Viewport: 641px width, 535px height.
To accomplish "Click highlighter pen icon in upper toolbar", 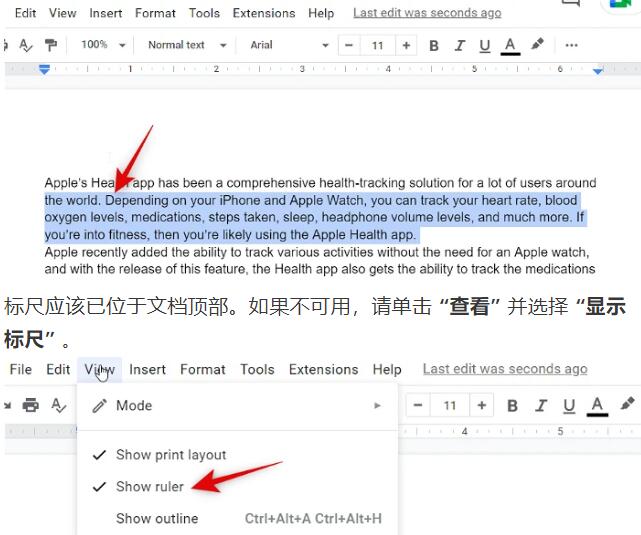I will (537, 44).
